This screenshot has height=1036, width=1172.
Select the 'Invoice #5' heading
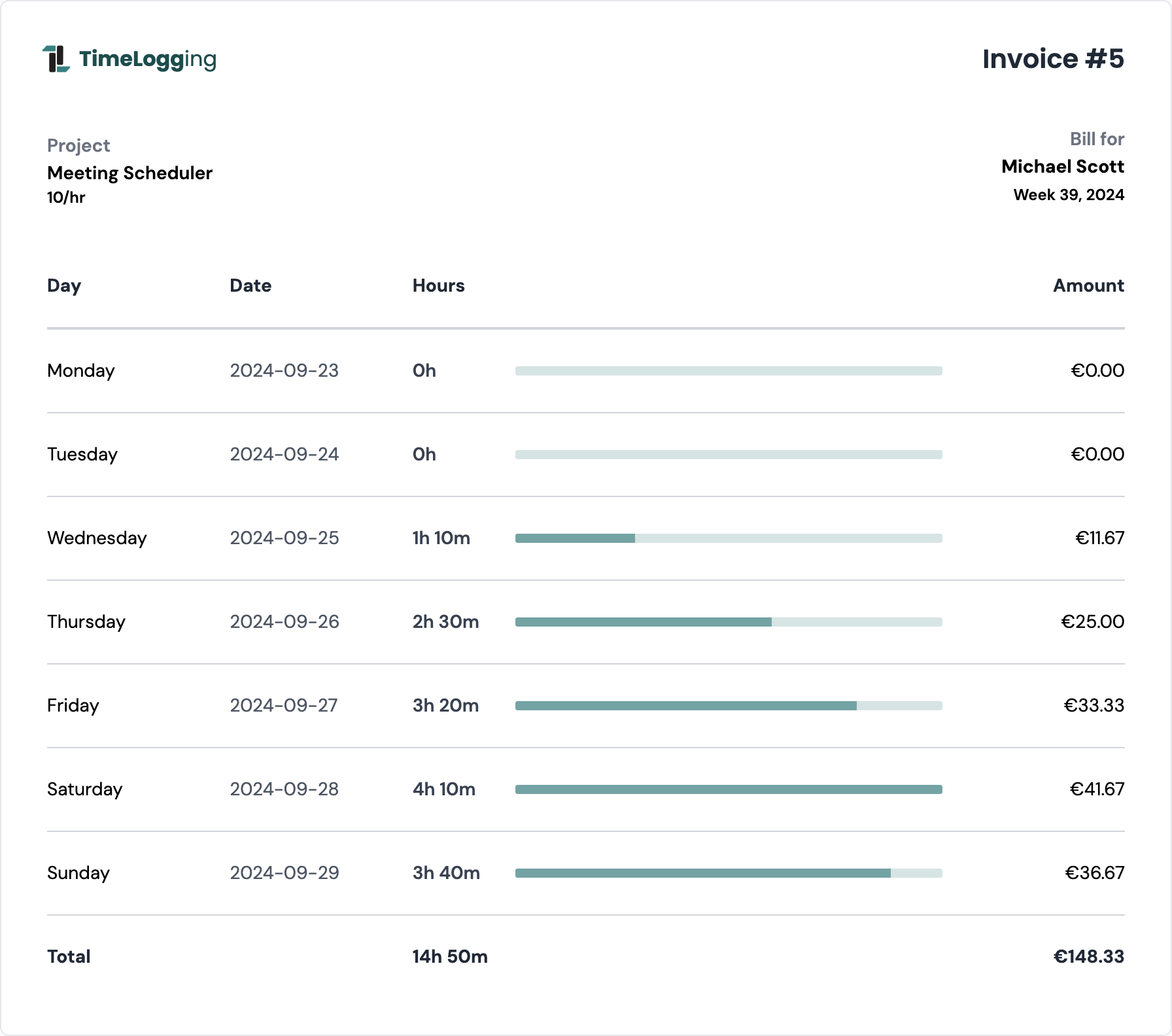pyautogui.click(x=1053, y=59)
